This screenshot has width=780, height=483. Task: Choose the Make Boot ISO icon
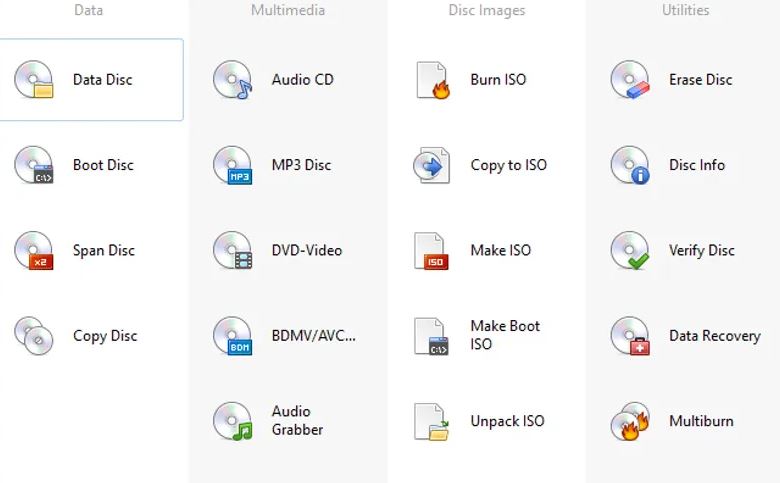point(431,336)
